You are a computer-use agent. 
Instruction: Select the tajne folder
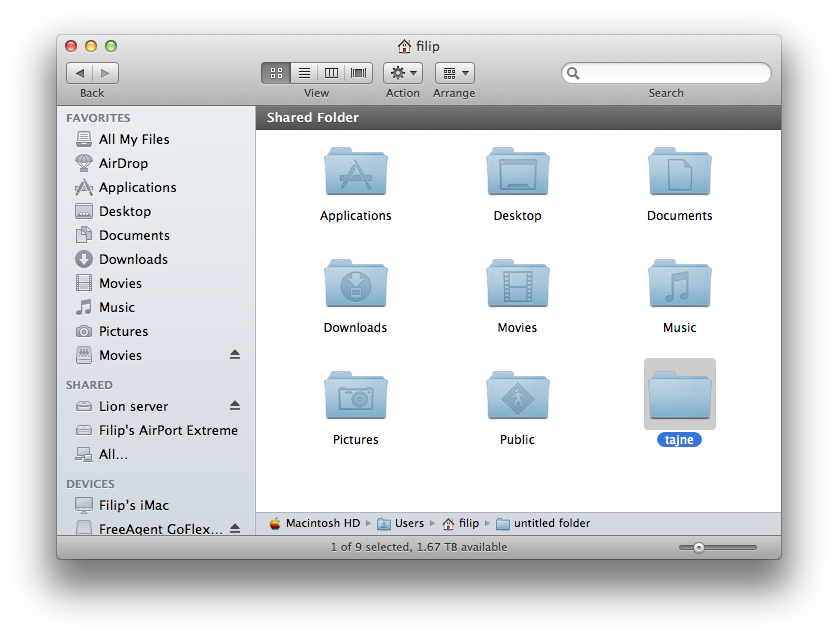click(x=679, y=396)
